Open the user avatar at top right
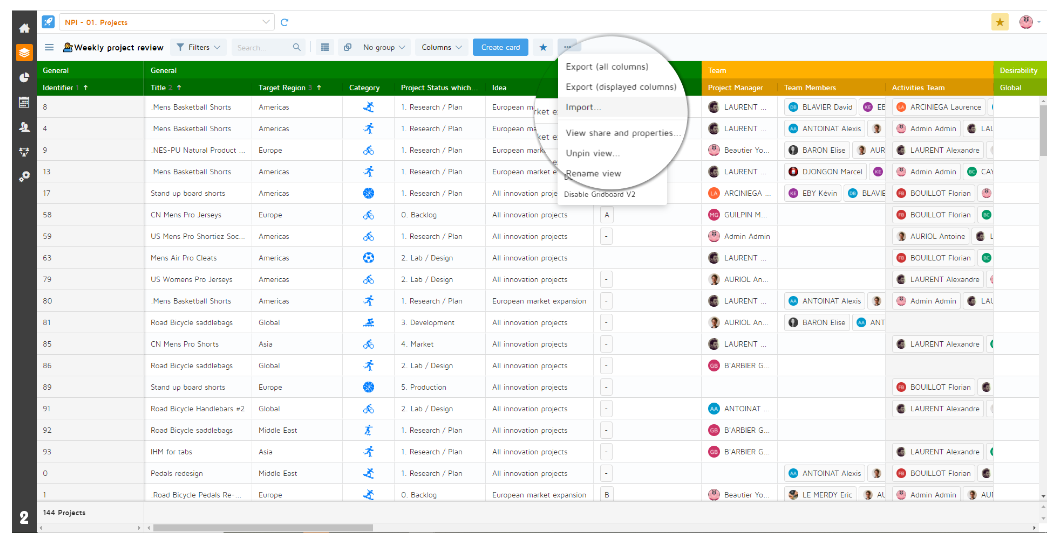 [1027, 22]
